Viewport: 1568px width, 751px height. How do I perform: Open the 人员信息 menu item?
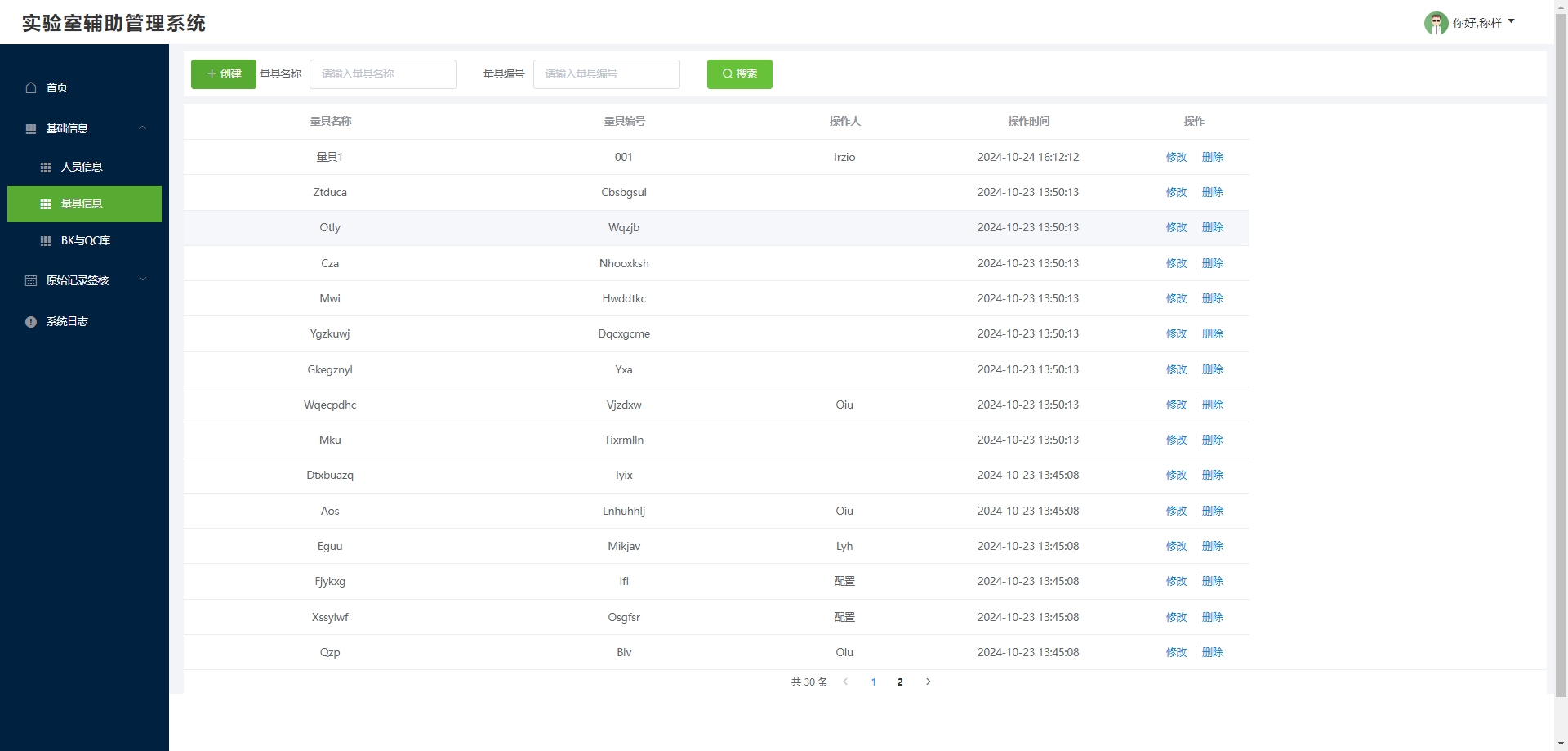click(x=82, y=167)
